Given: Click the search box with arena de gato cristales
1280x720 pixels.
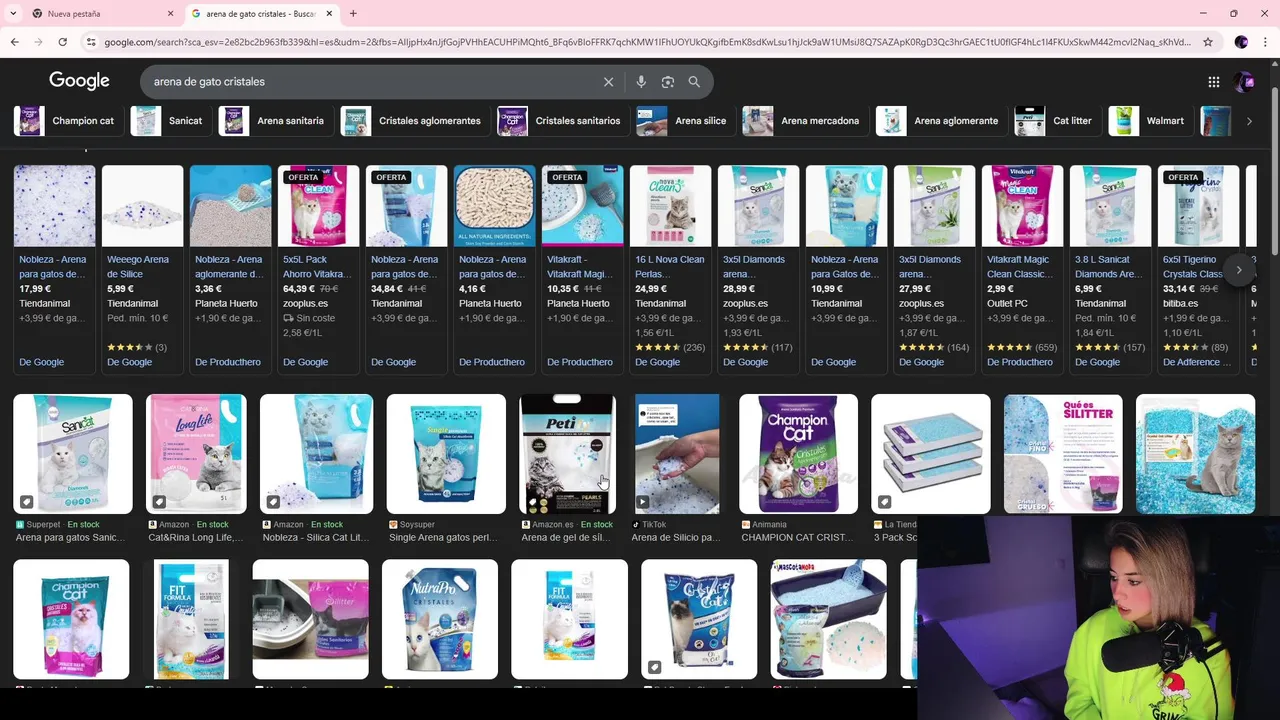Looking at the screenshot, I should pos(370,82).
